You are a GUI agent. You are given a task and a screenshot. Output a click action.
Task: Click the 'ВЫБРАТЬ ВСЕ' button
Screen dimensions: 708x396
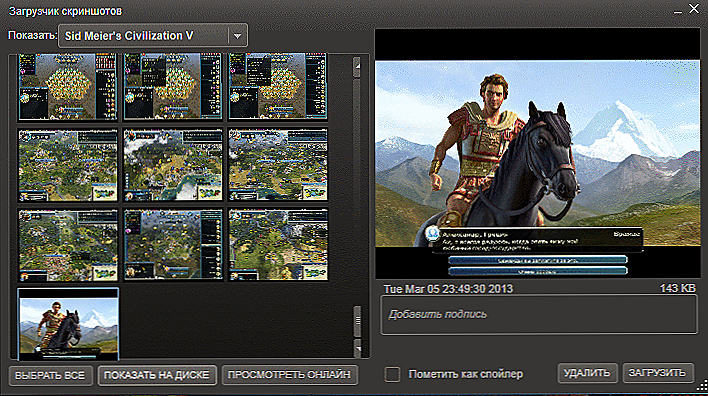coord(50,375)
